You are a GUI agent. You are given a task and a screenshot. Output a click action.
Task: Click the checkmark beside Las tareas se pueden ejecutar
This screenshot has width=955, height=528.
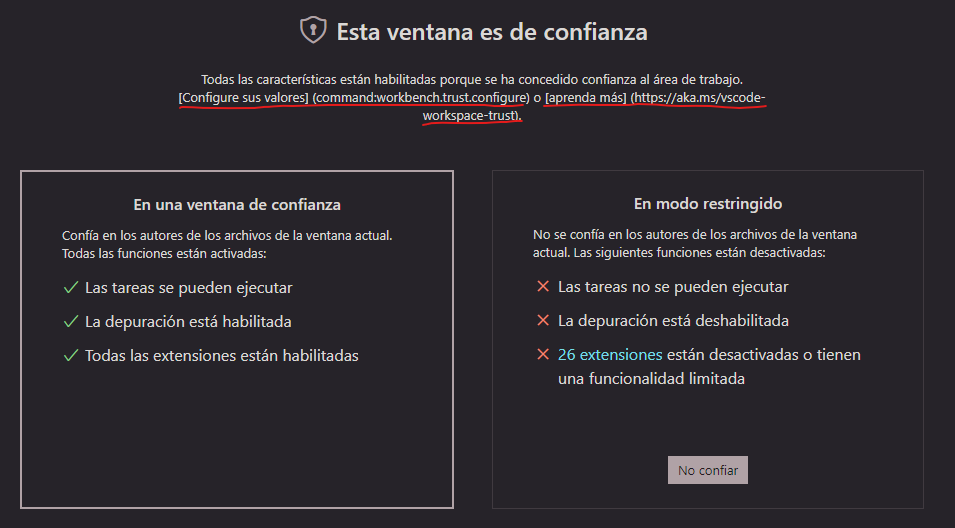tap(71, 287)
